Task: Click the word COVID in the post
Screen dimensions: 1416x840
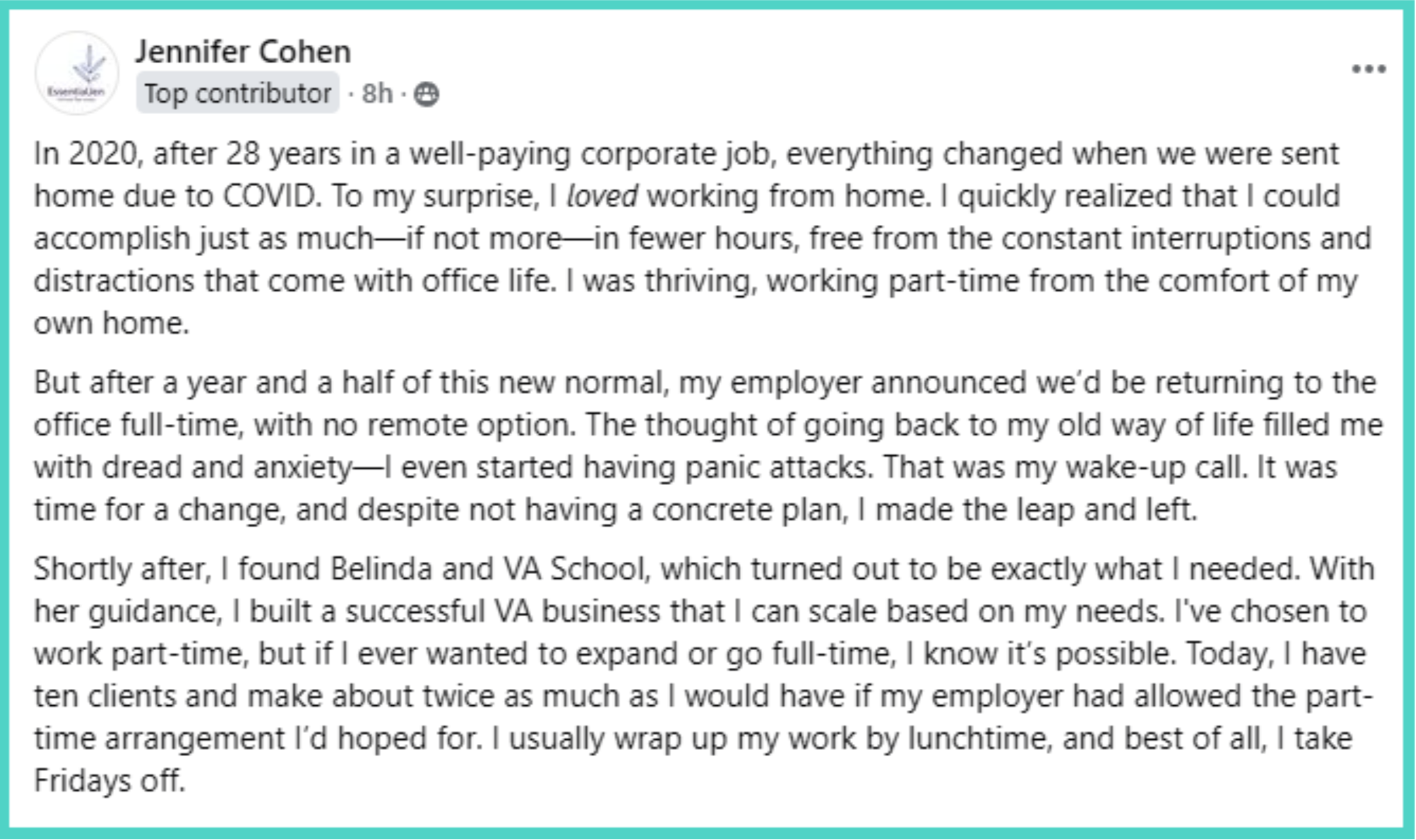Action: 271,196
